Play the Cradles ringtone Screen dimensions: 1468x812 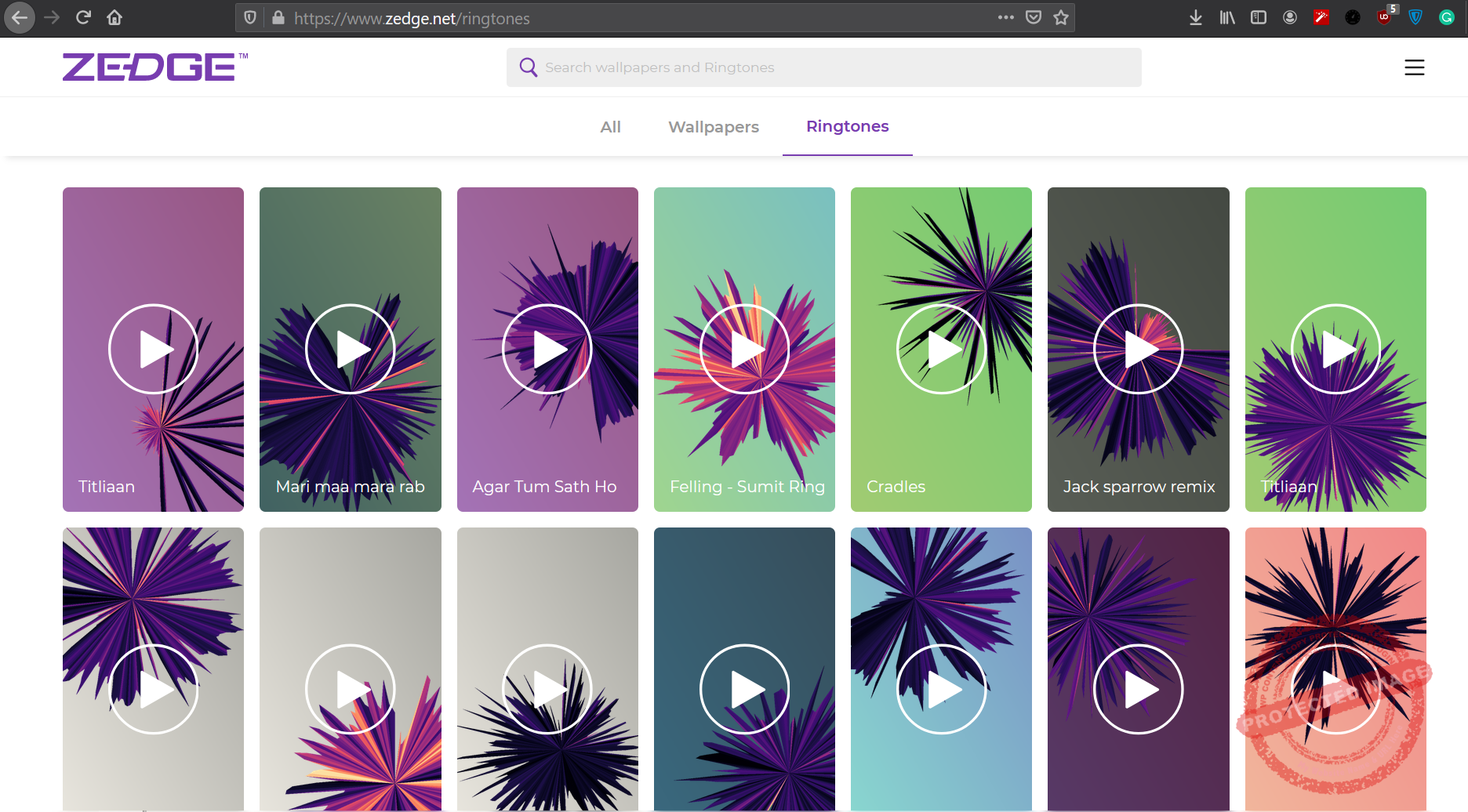coord(941,349)
